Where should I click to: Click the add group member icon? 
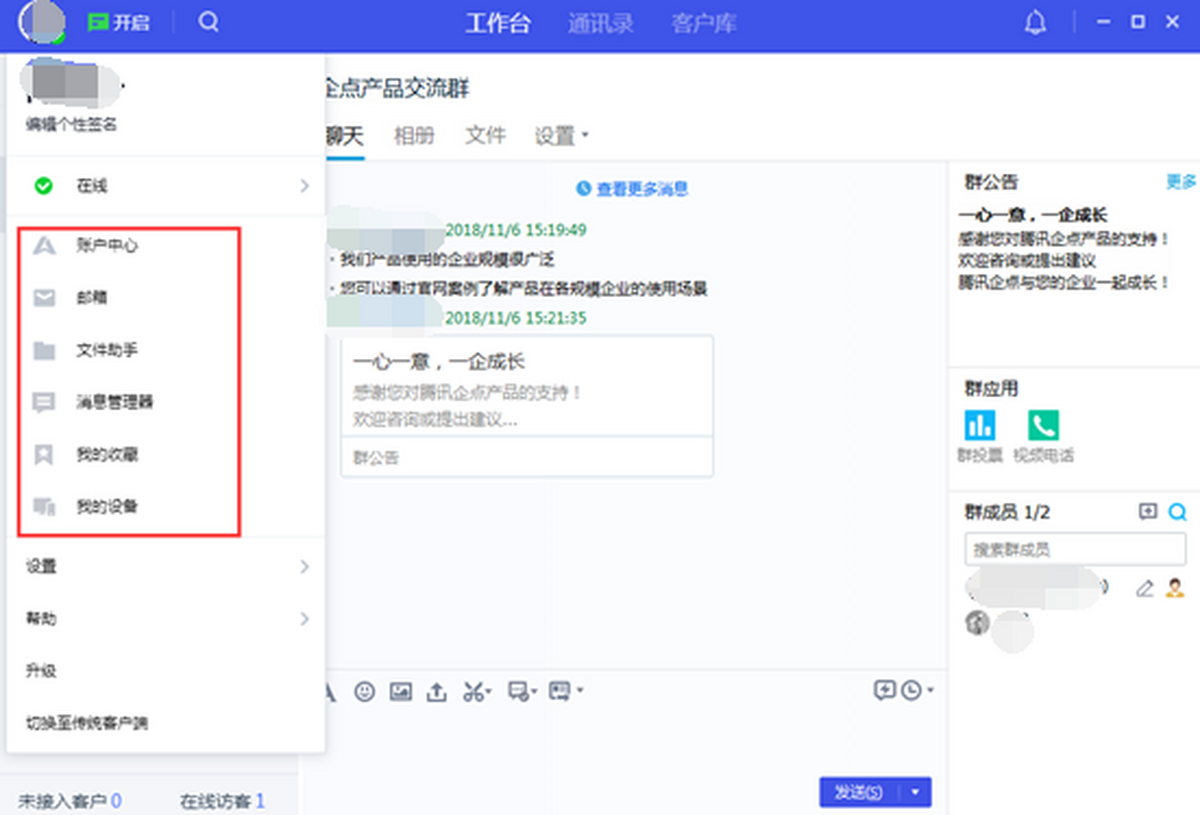tap(1147, 512)
